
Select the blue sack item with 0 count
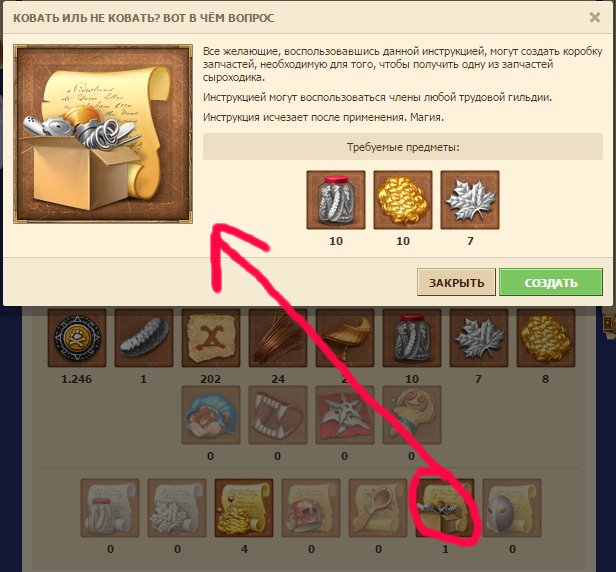(x=211, y=415)
